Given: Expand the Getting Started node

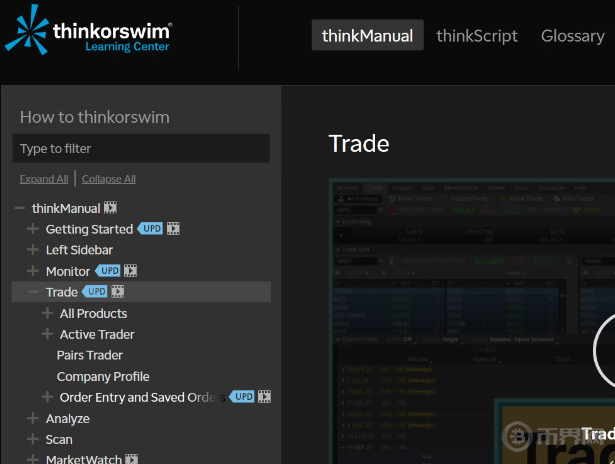Looking at the screenshot, I should 33,229.
